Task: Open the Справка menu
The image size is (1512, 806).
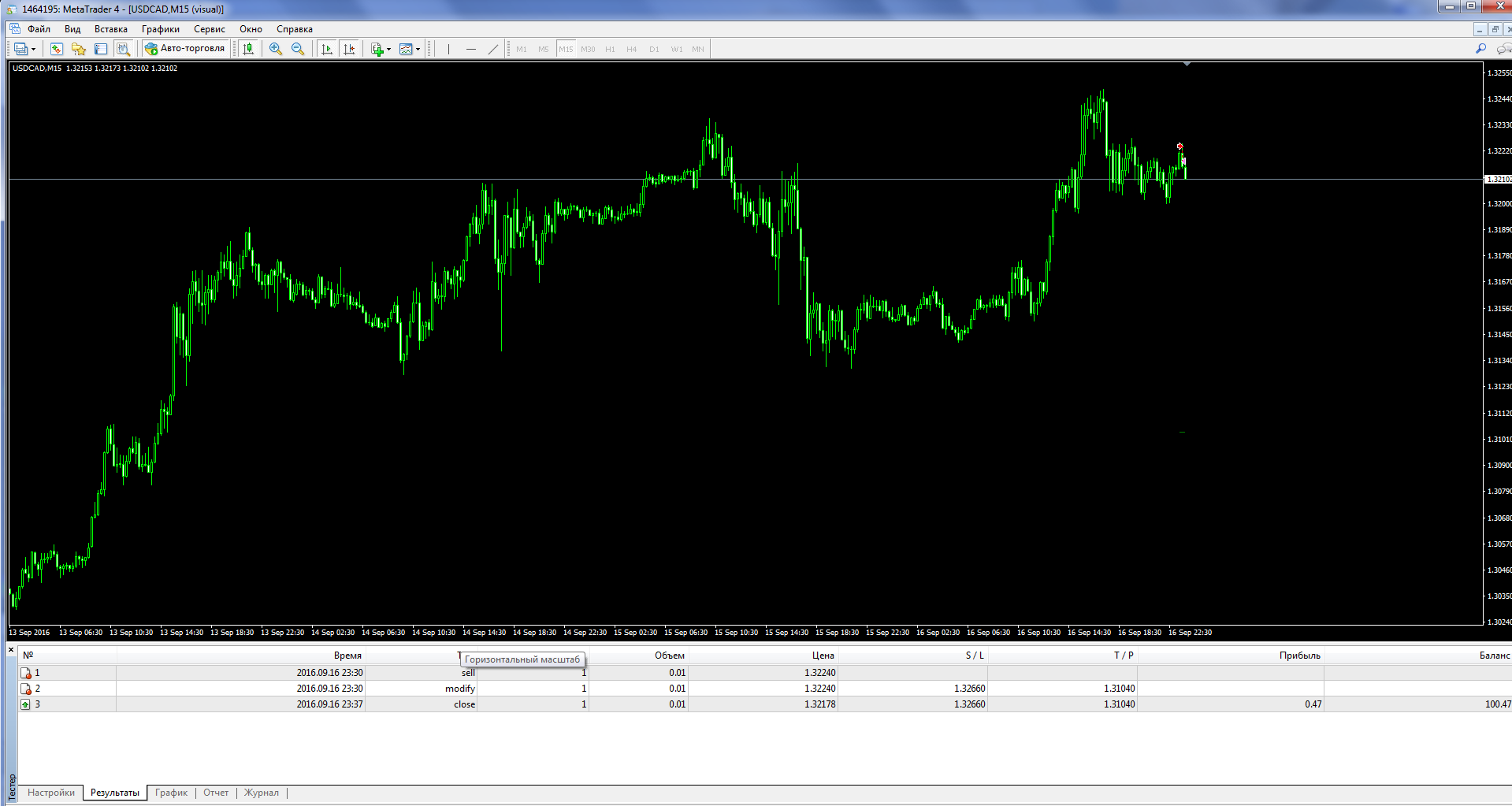Action: tap(295, 29)
